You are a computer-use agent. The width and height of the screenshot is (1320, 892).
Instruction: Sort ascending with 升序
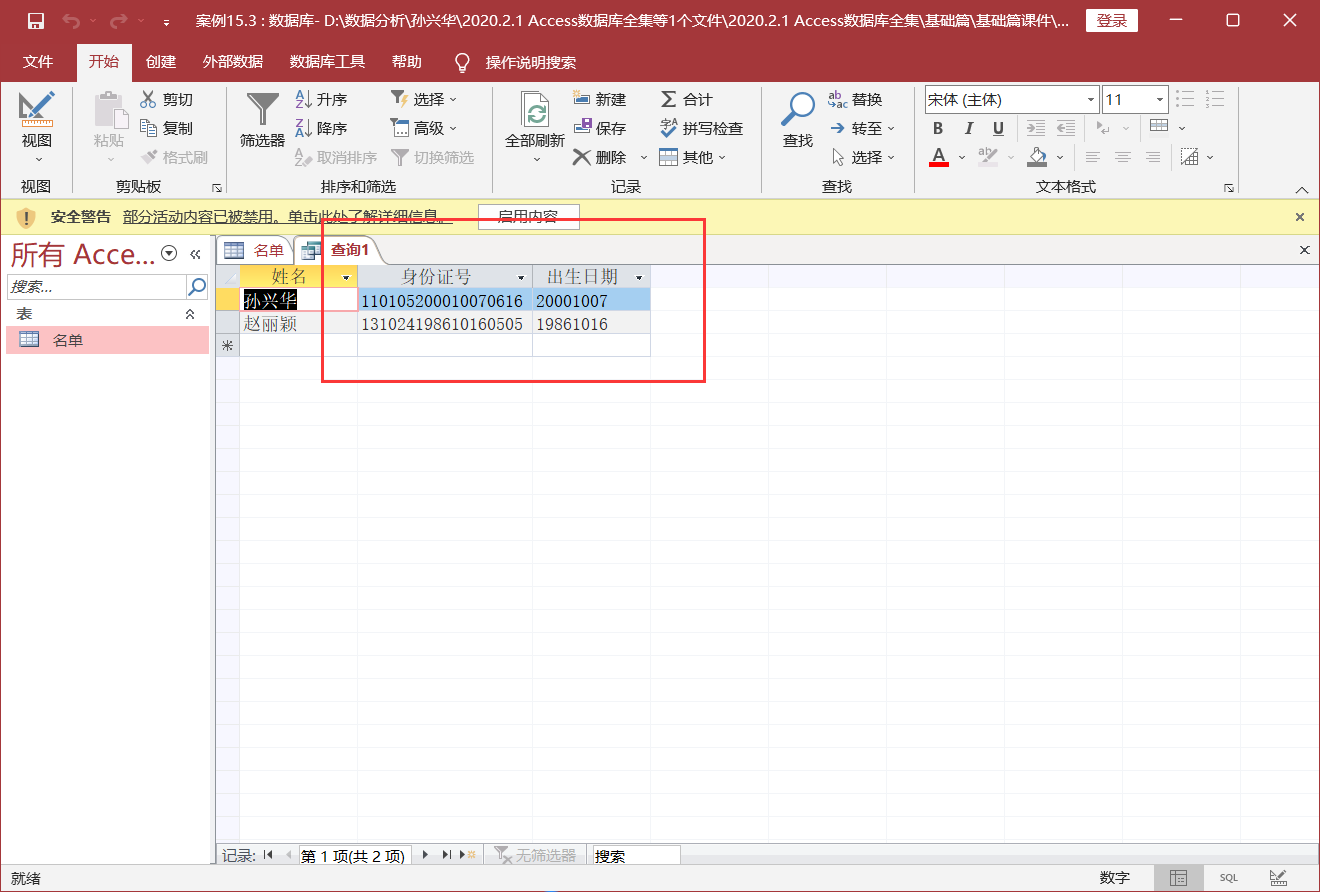(x=321, y=99)
